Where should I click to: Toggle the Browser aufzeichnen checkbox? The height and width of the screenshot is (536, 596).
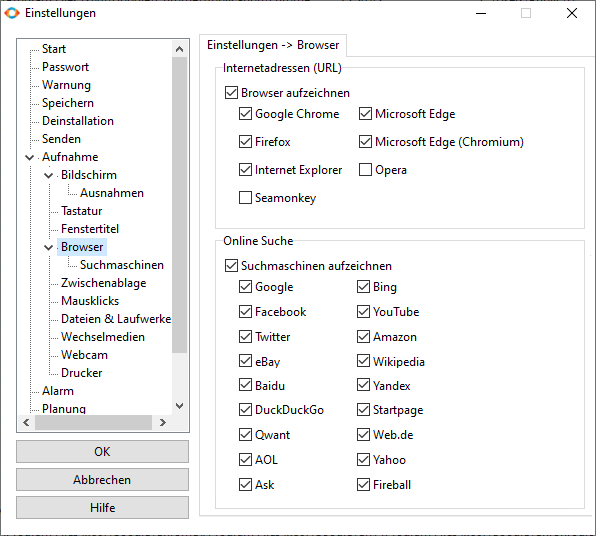click(231, 93)
